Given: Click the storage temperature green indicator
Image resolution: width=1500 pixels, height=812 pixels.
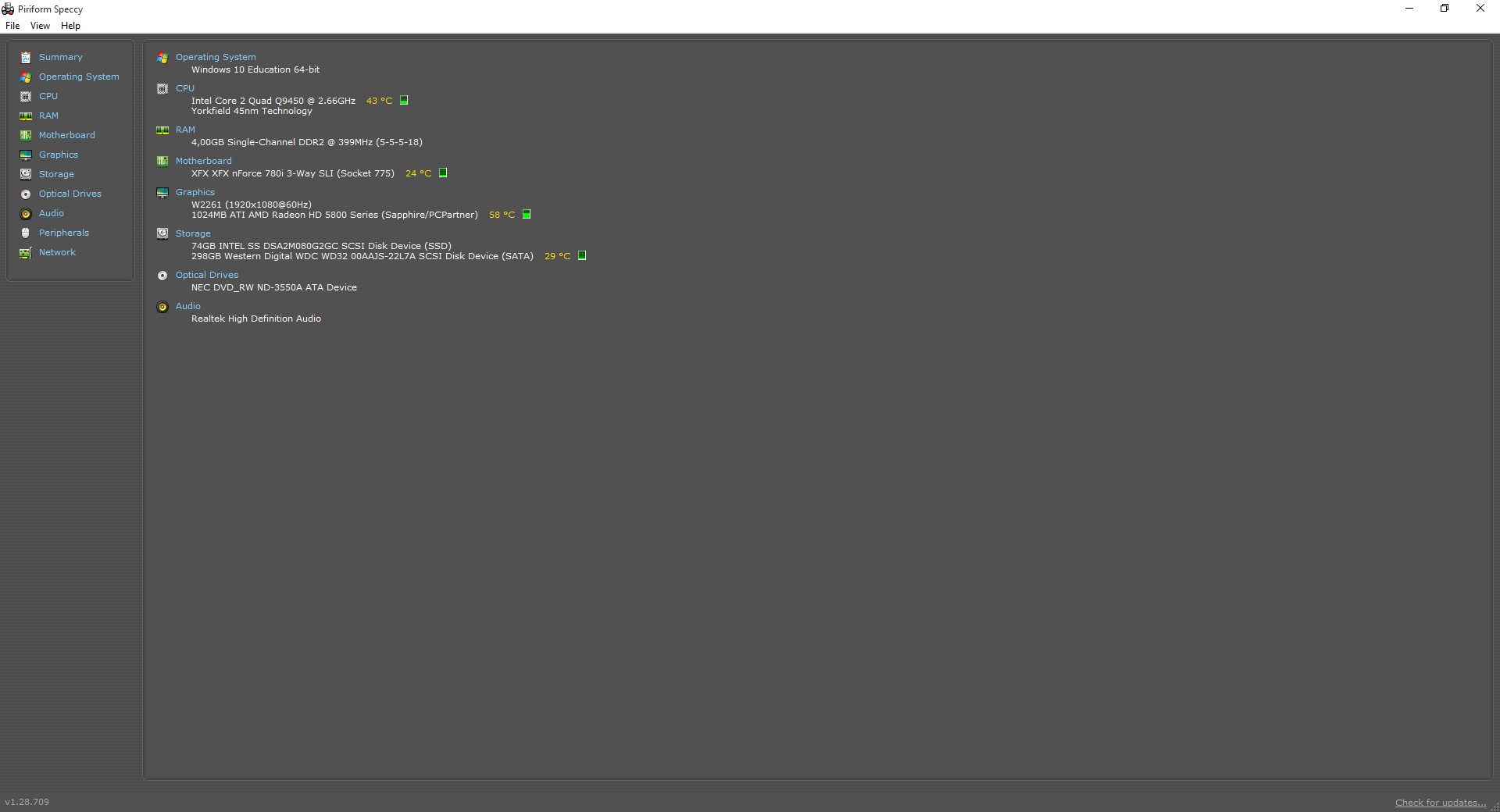Looking at the screenshot, I should pyautogui.click(x=582, y=256).
